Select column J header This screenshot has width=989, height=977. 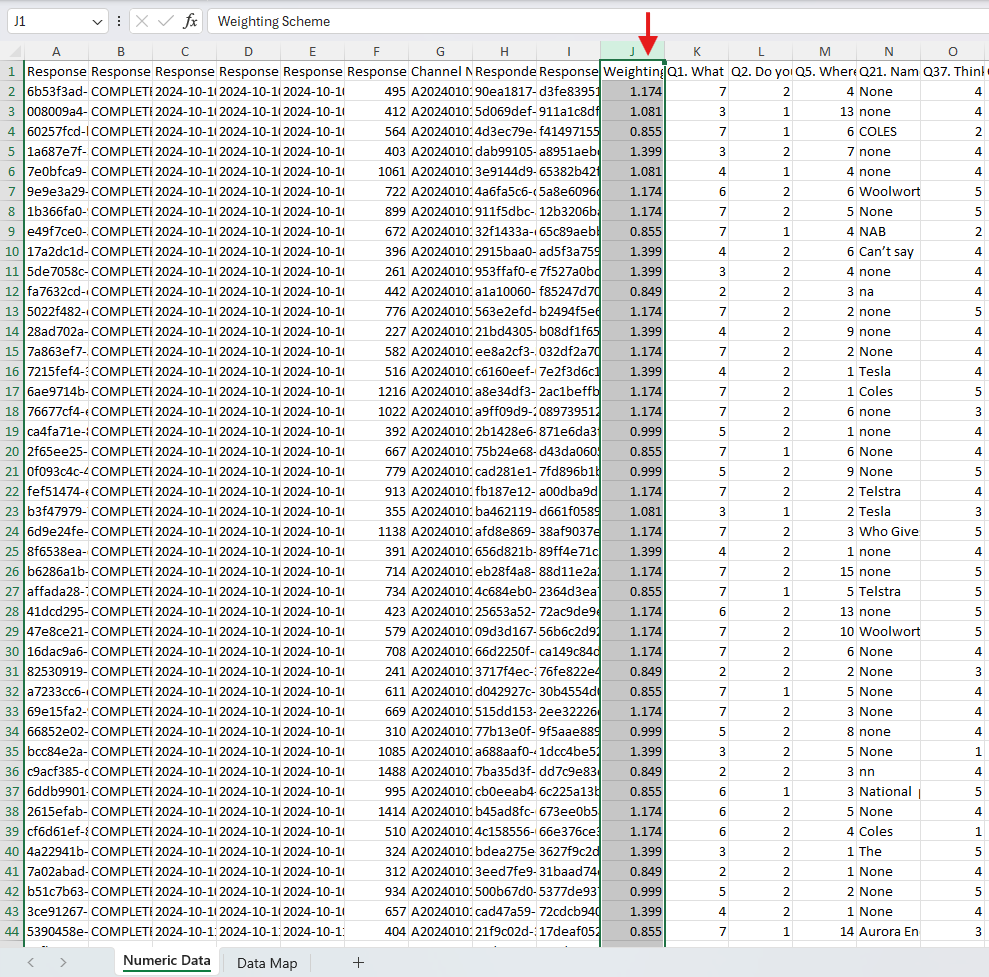(633, 52)
